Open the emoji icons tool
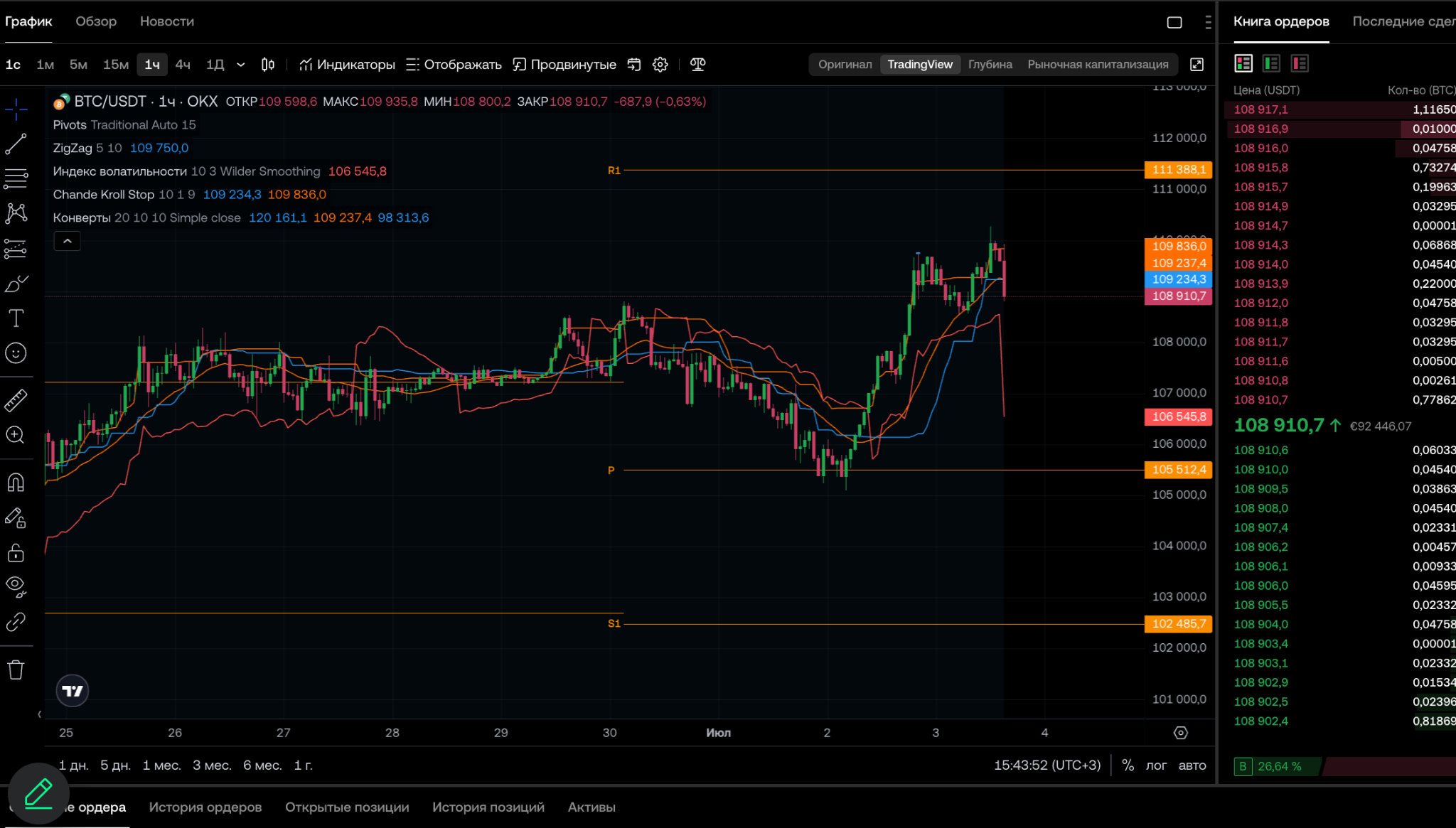Screen dimensions: 1456x828 coord(16,353)
